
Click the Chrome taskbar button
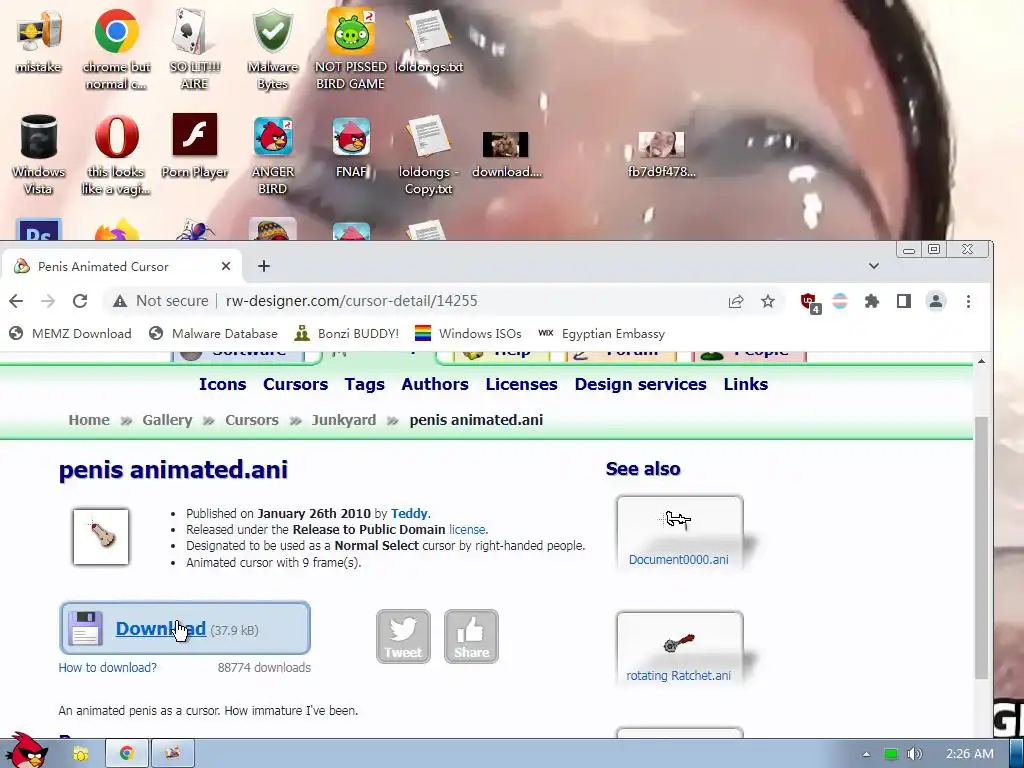coord(127,754)
